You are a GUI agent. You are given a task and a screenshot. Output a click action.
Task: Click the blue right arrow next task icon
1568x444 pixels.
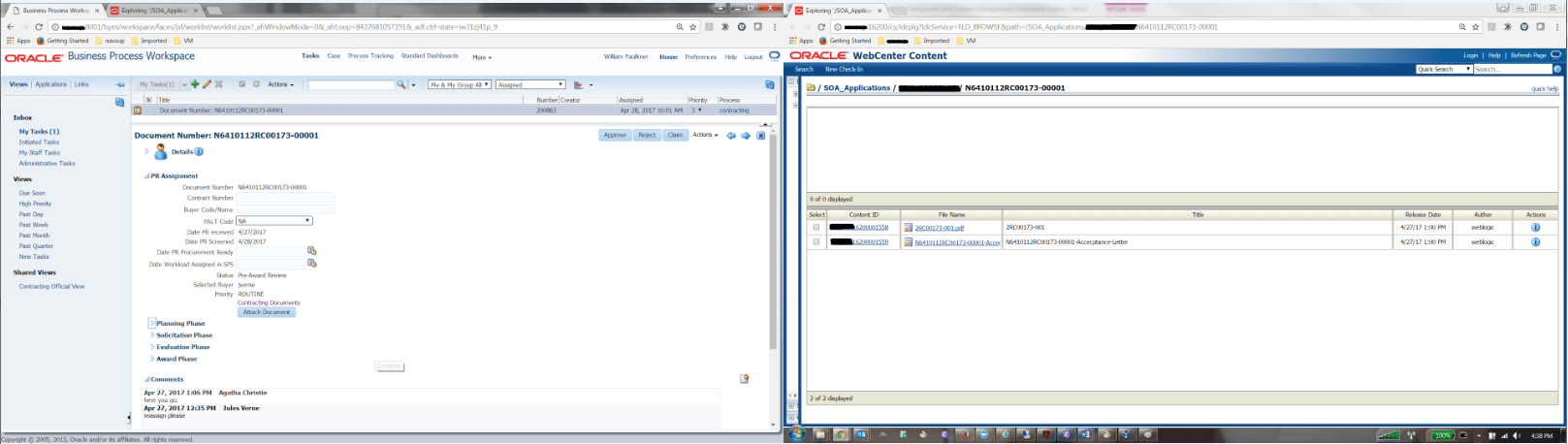tap(746, 136)
